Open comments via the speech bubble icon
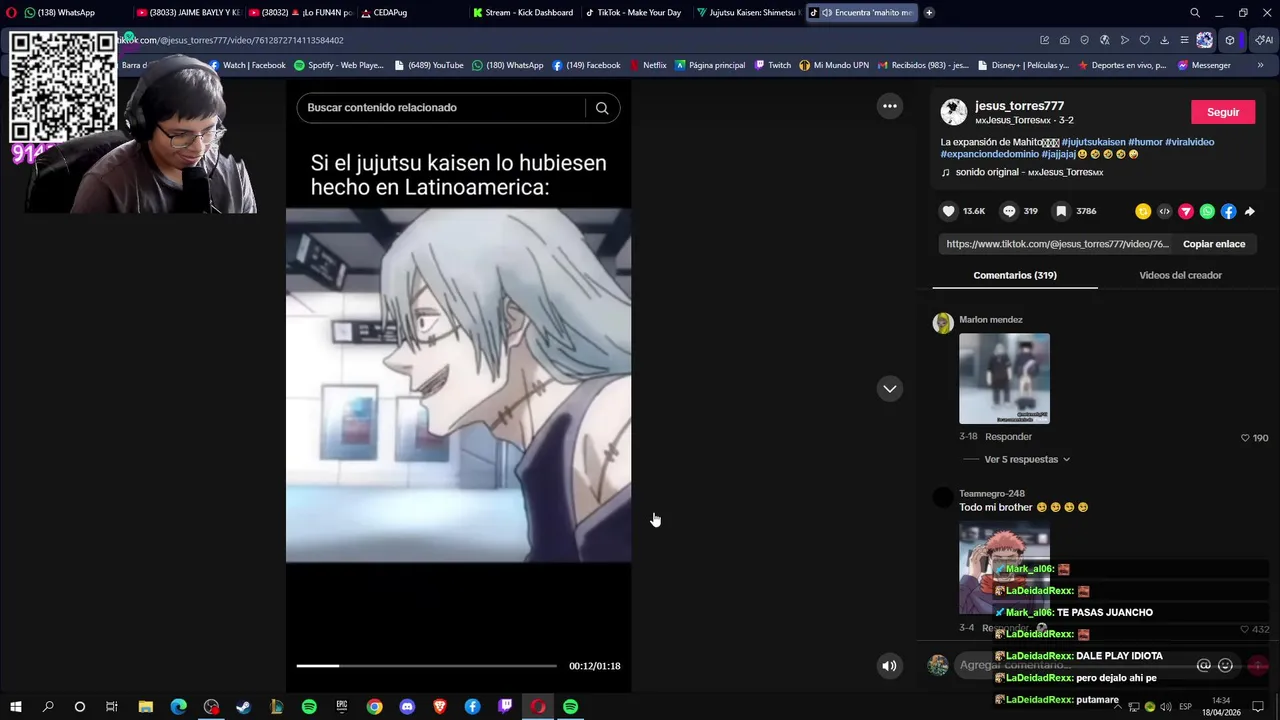The image size is (1280, 720). (1009, 211)
